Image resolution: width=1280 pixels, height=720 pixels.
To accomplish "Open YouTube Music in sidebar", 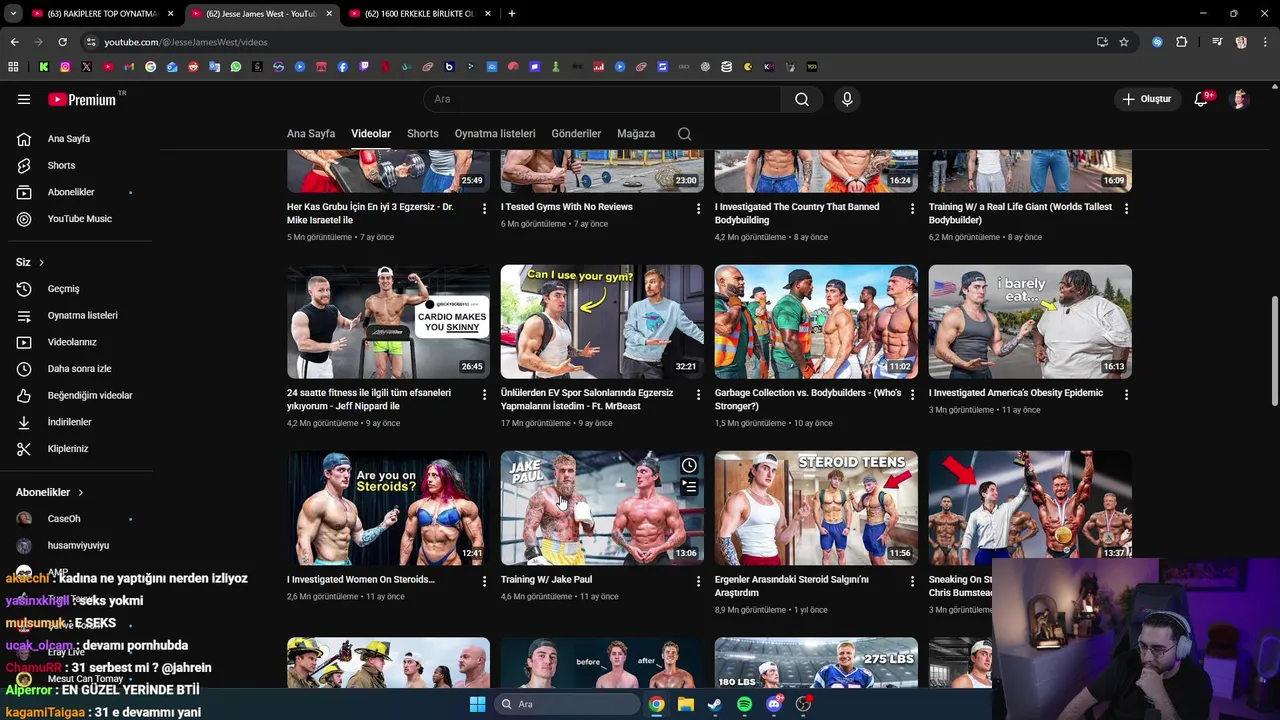I will coord(80,219).
